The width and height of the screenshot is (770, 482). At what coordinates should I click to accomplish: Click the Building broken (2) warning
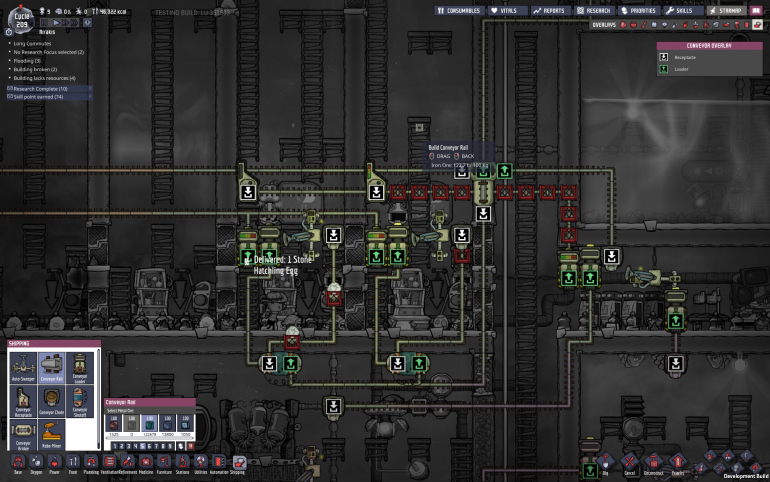(x=35, y=70)
